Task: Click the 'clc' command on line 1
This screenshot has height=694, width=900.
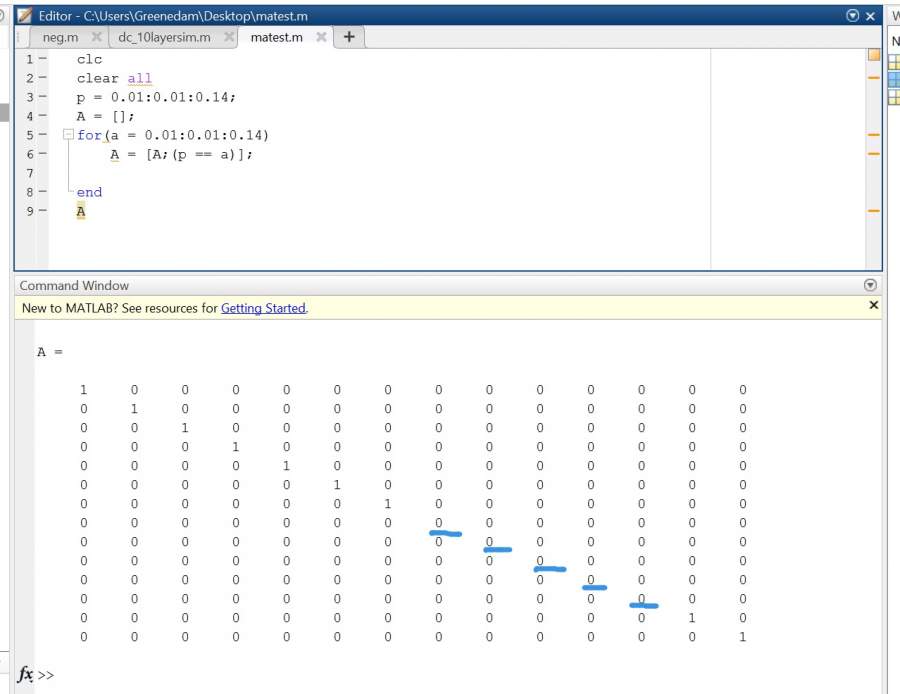Action: [90, 59]
